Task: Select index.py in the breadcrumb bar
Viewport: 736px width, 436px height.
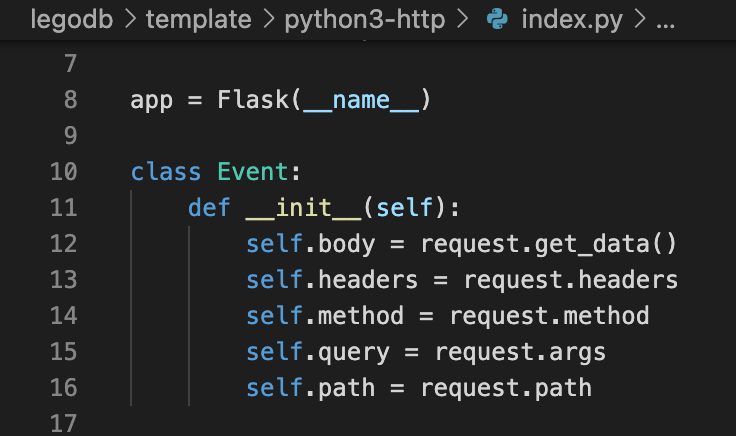Action: click(x=570, y=20)
